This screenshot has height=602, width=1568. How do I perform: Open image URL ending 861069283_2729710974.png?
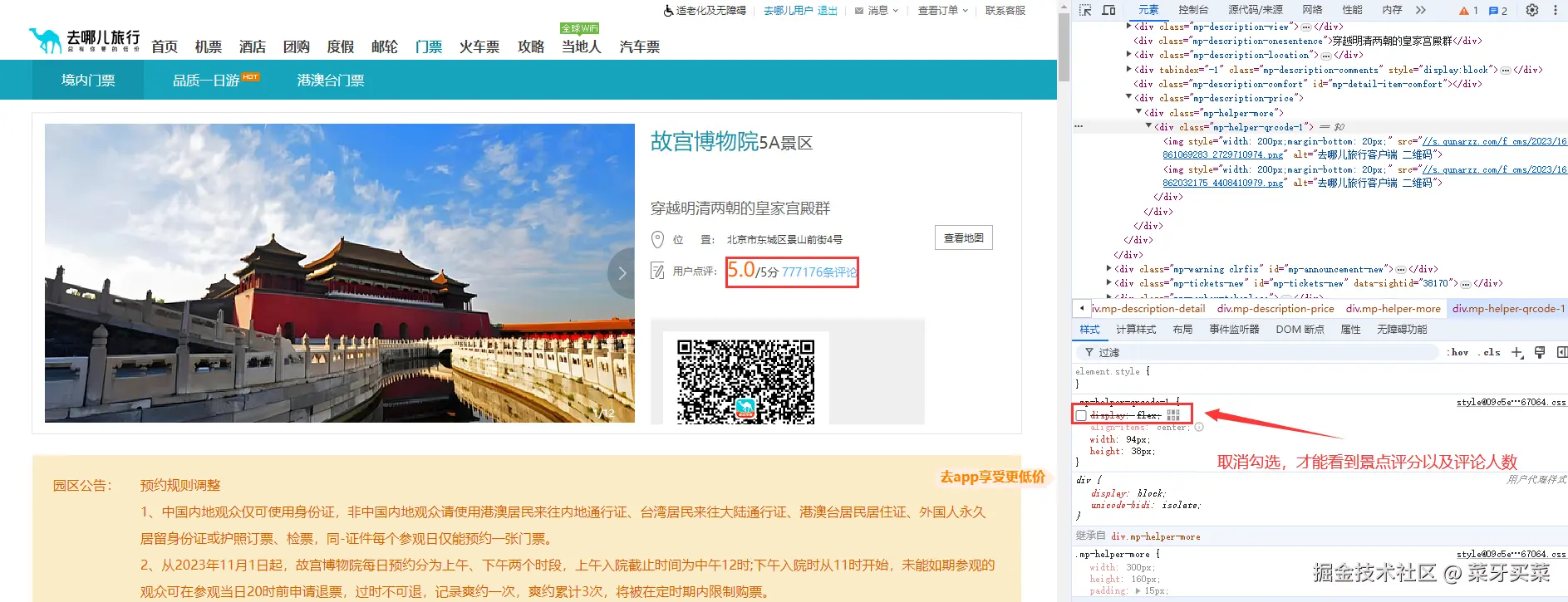point(1222,154)
